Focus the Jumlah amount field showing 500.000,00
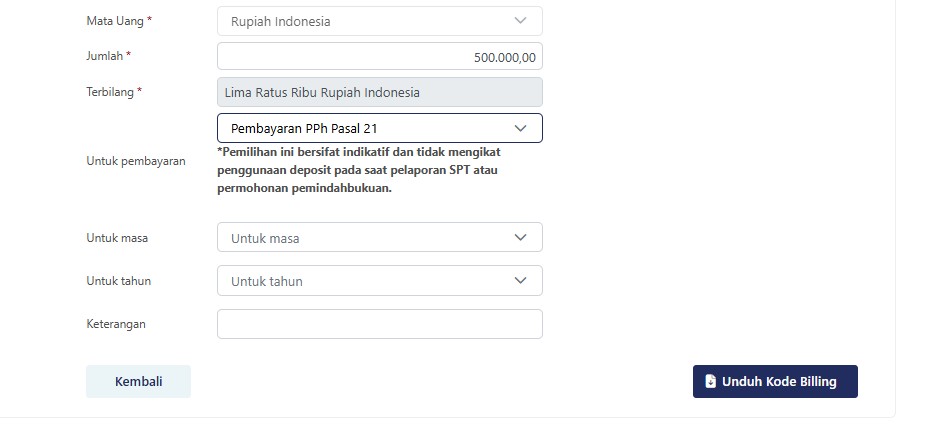This screenshot has height=424, width=947. pos(379,57)
